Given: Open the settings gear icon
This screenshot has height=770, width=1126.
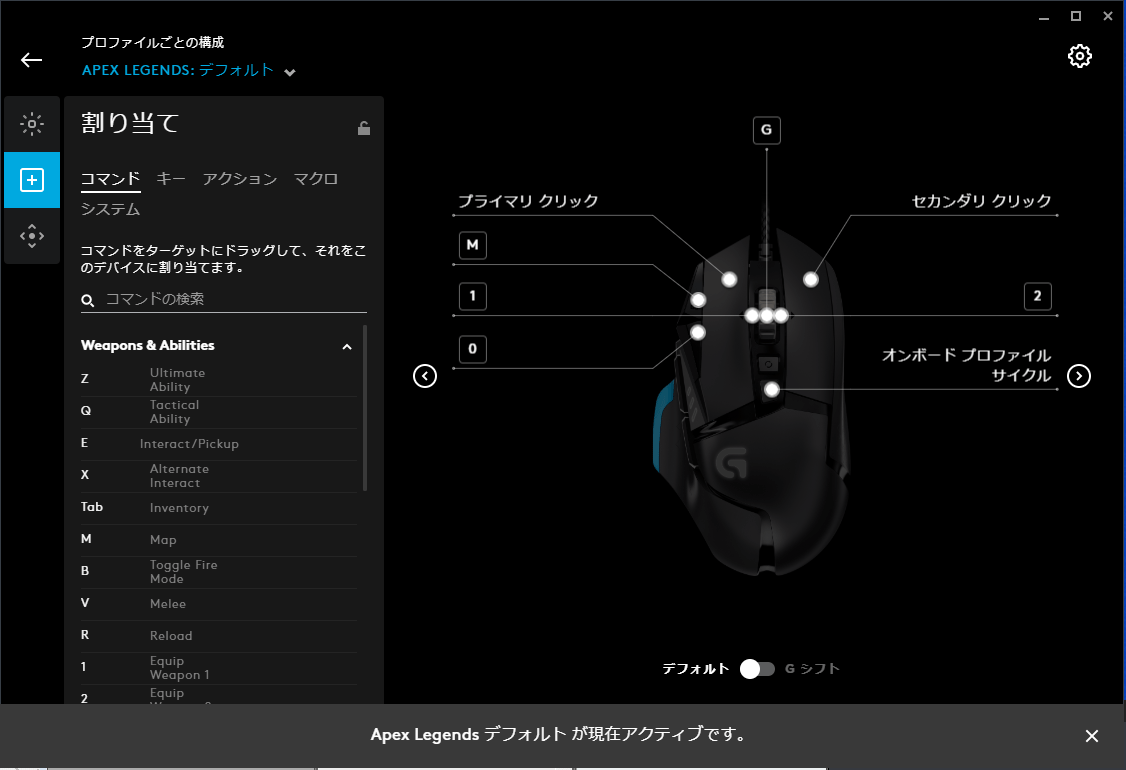Looking at the screenshot, I should point(1079,56).
